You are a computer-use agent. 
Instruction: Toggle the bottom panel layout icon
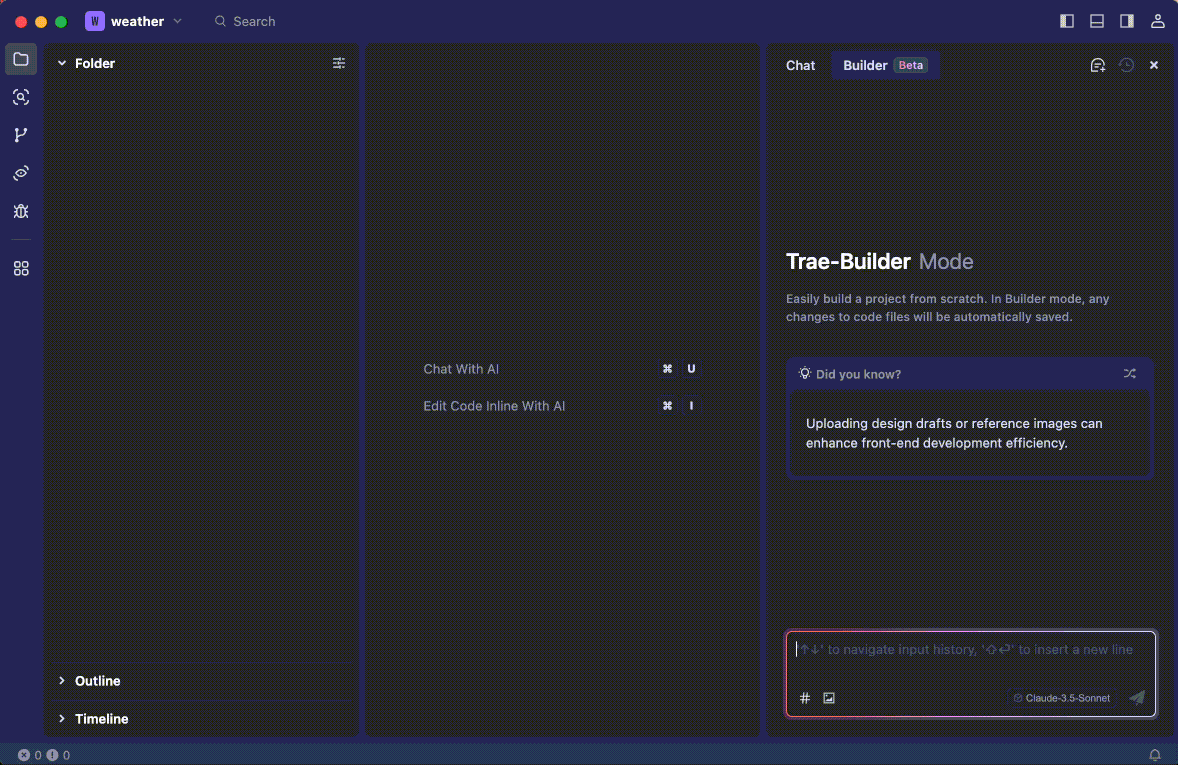coord(1097,21)
